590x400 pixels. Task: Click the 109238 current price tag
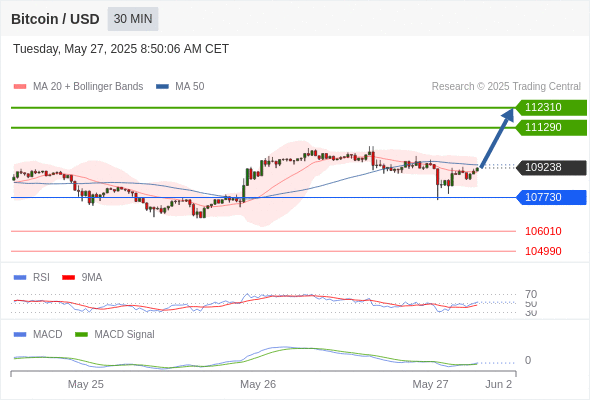pos(551,167)
